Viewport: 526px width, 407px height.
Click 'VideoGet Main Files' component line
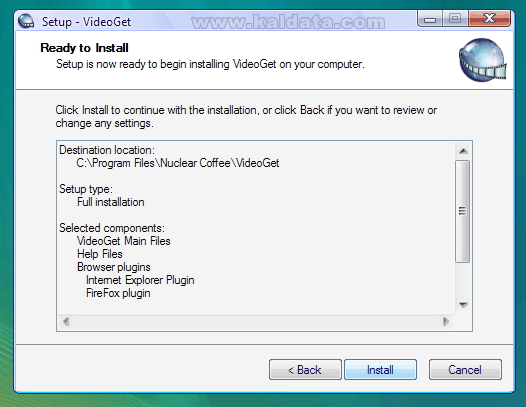(x=123, y=241)
